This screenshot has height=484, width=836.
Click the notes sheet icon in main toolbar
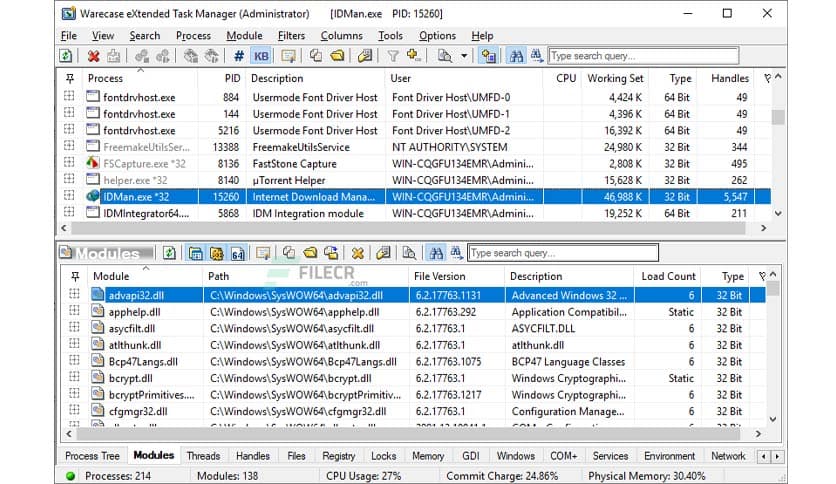click(x=288, y=56)
